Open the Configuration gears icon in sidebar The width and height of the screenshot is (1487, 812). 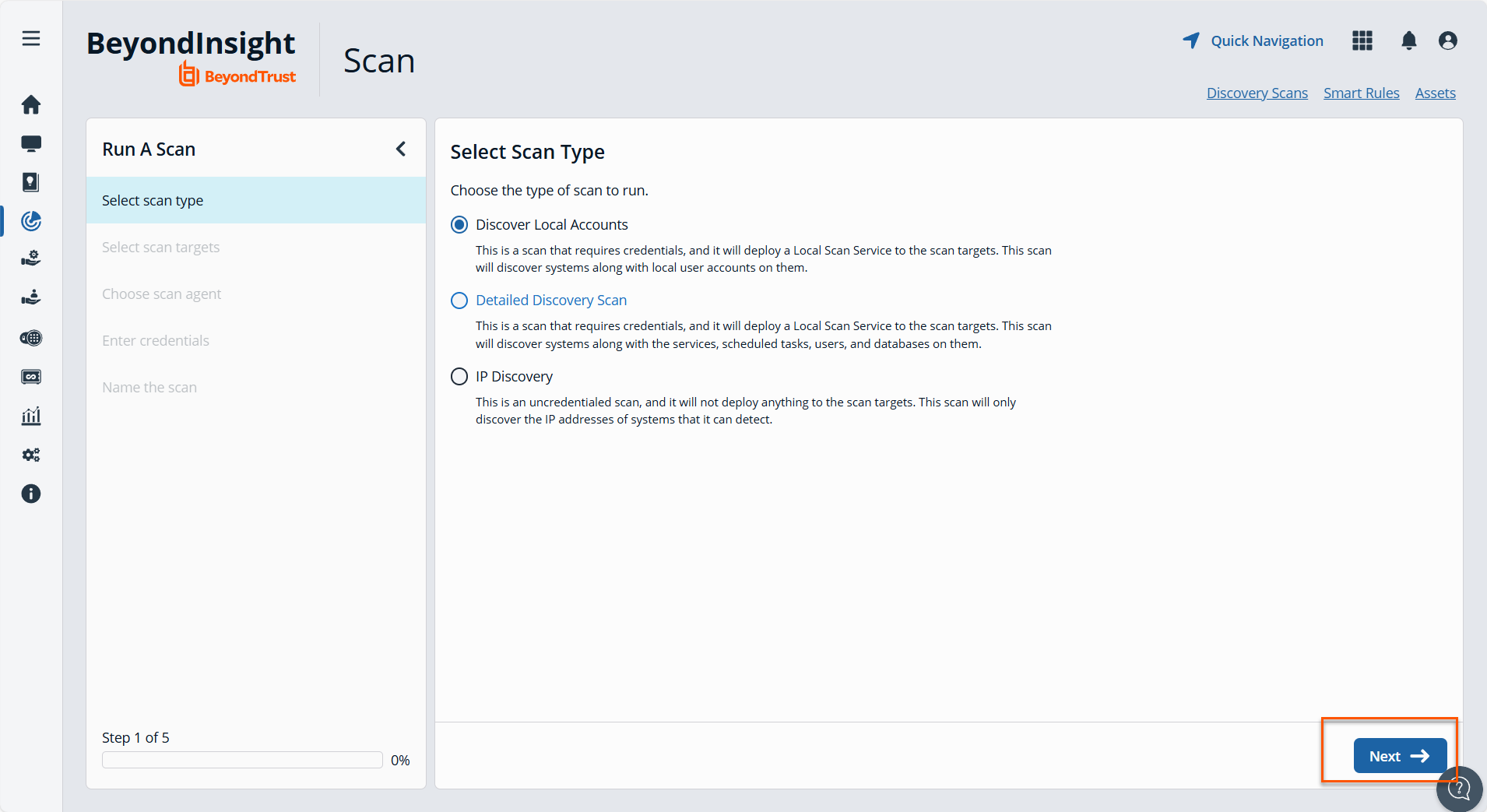tap(31, 455)
